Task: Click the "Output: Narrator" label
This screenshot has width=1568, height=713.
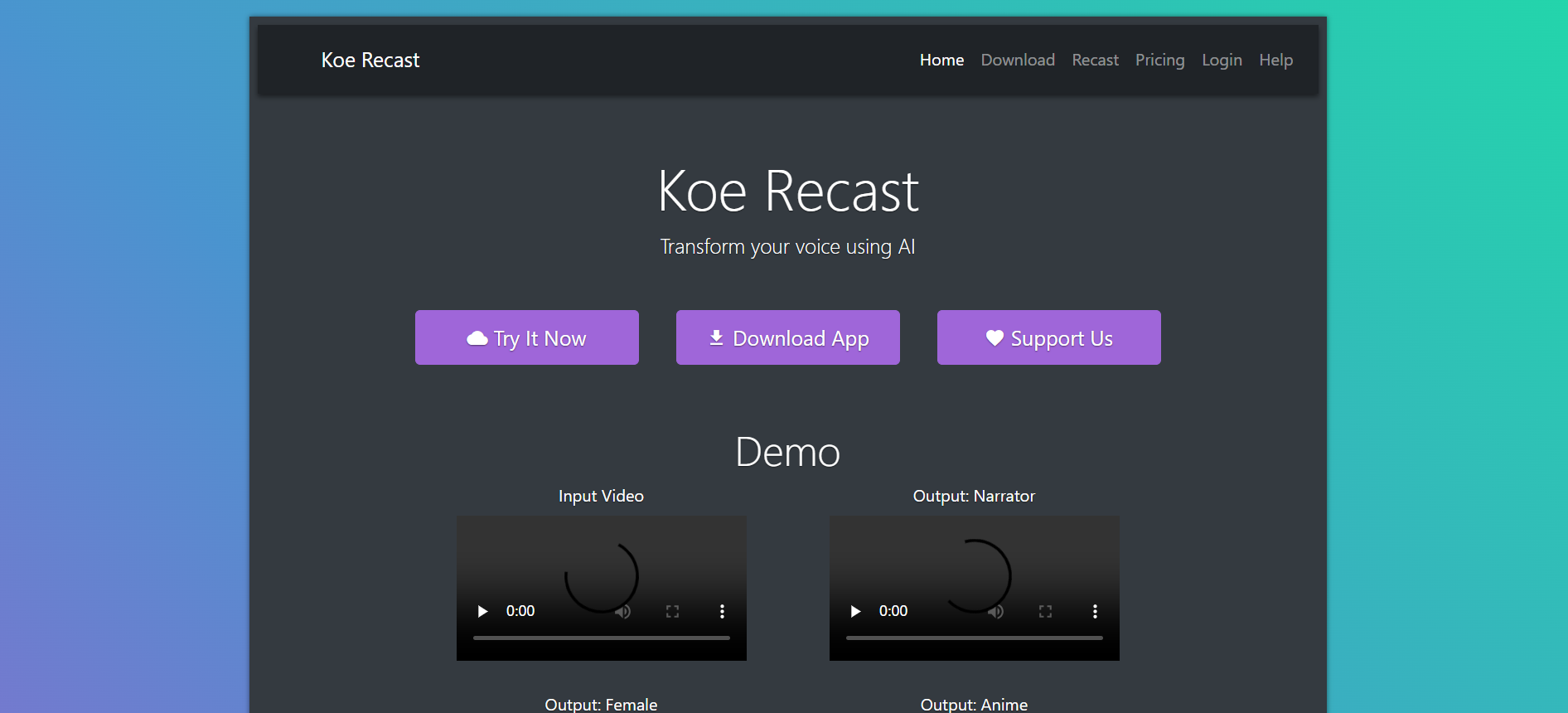Action: pyautogui.click(x=974, y=496)
